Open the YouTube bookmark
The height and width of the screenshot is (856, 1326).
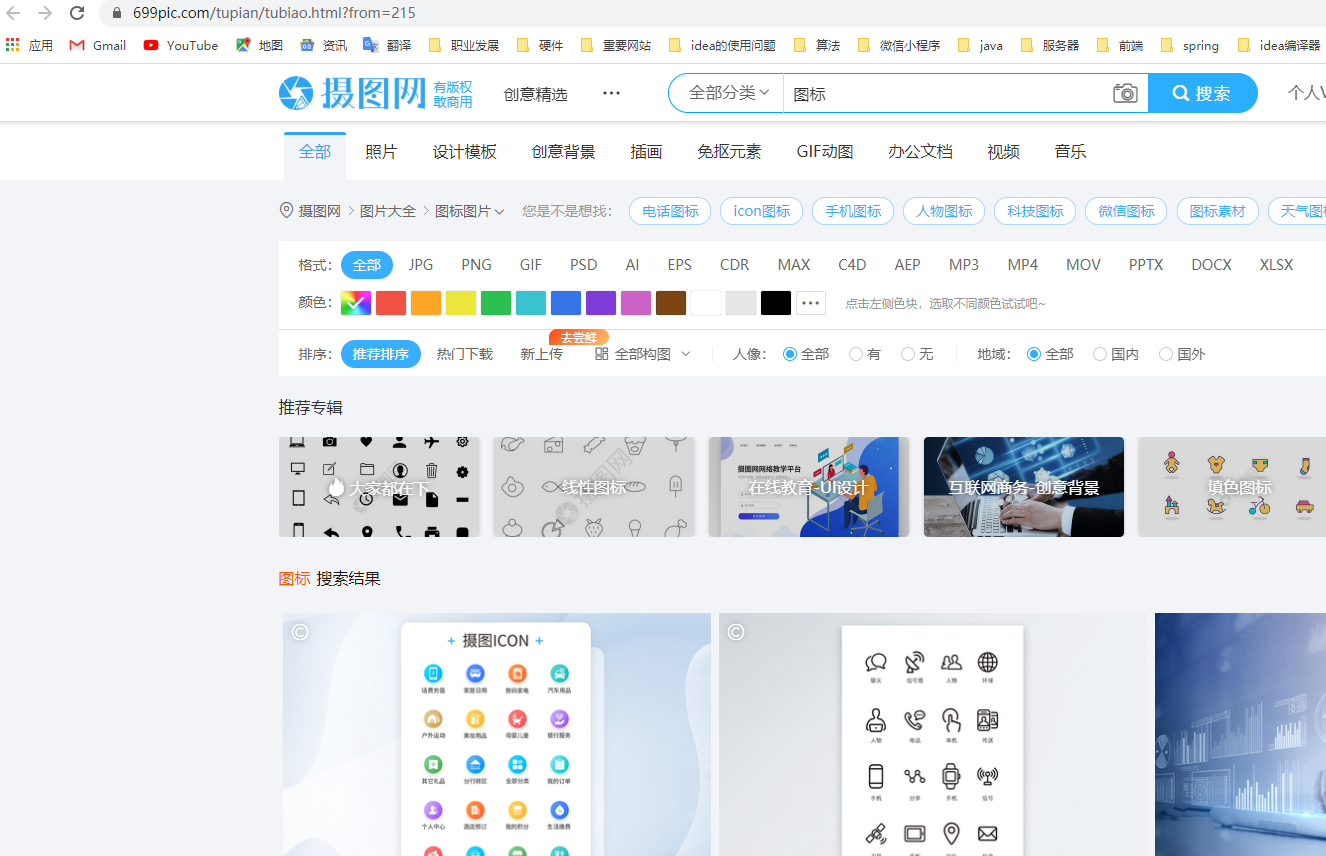pyautogui.click(x=180, y=45)
